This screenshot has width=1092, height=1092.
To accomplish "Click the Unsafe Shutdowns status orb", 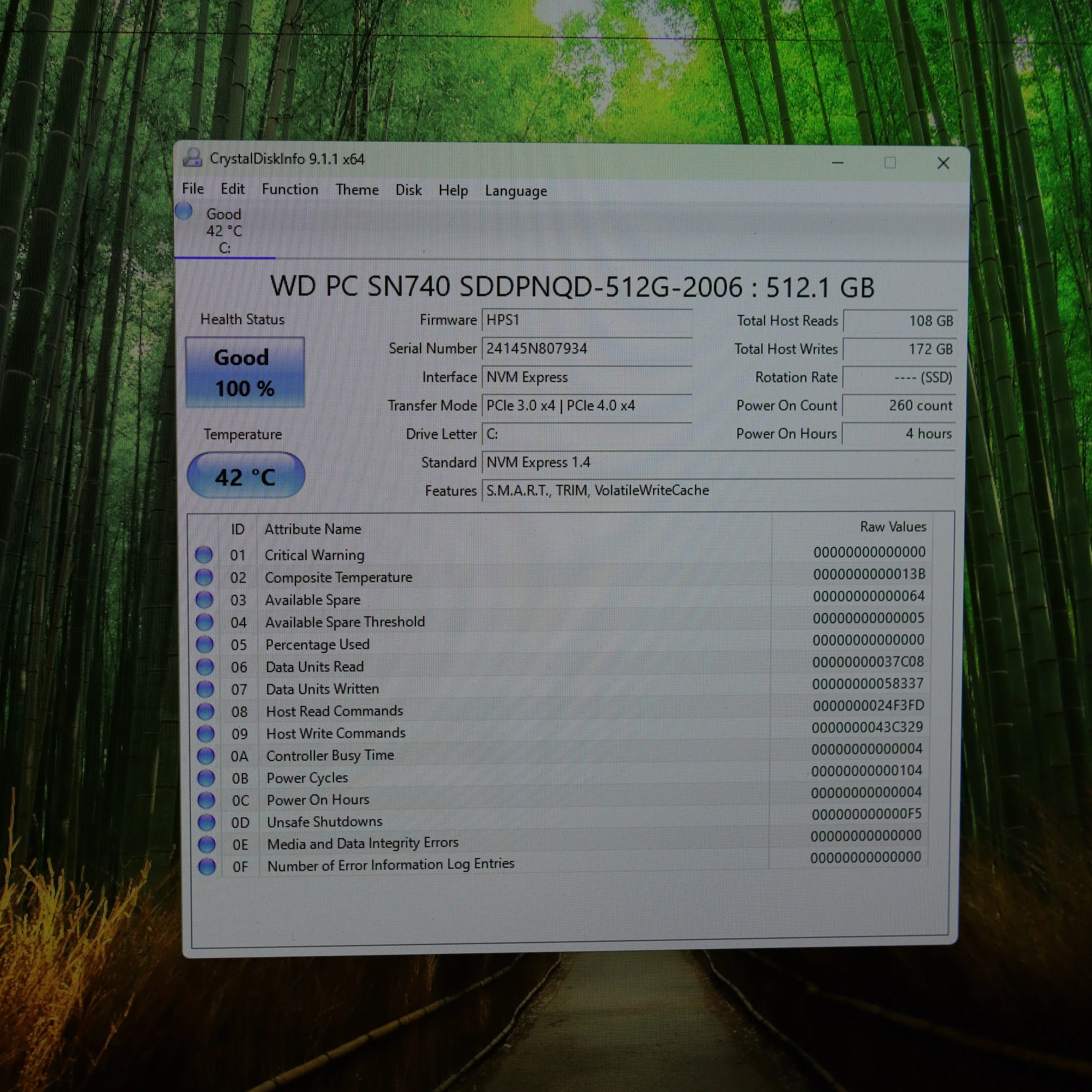I will [206, 823].
